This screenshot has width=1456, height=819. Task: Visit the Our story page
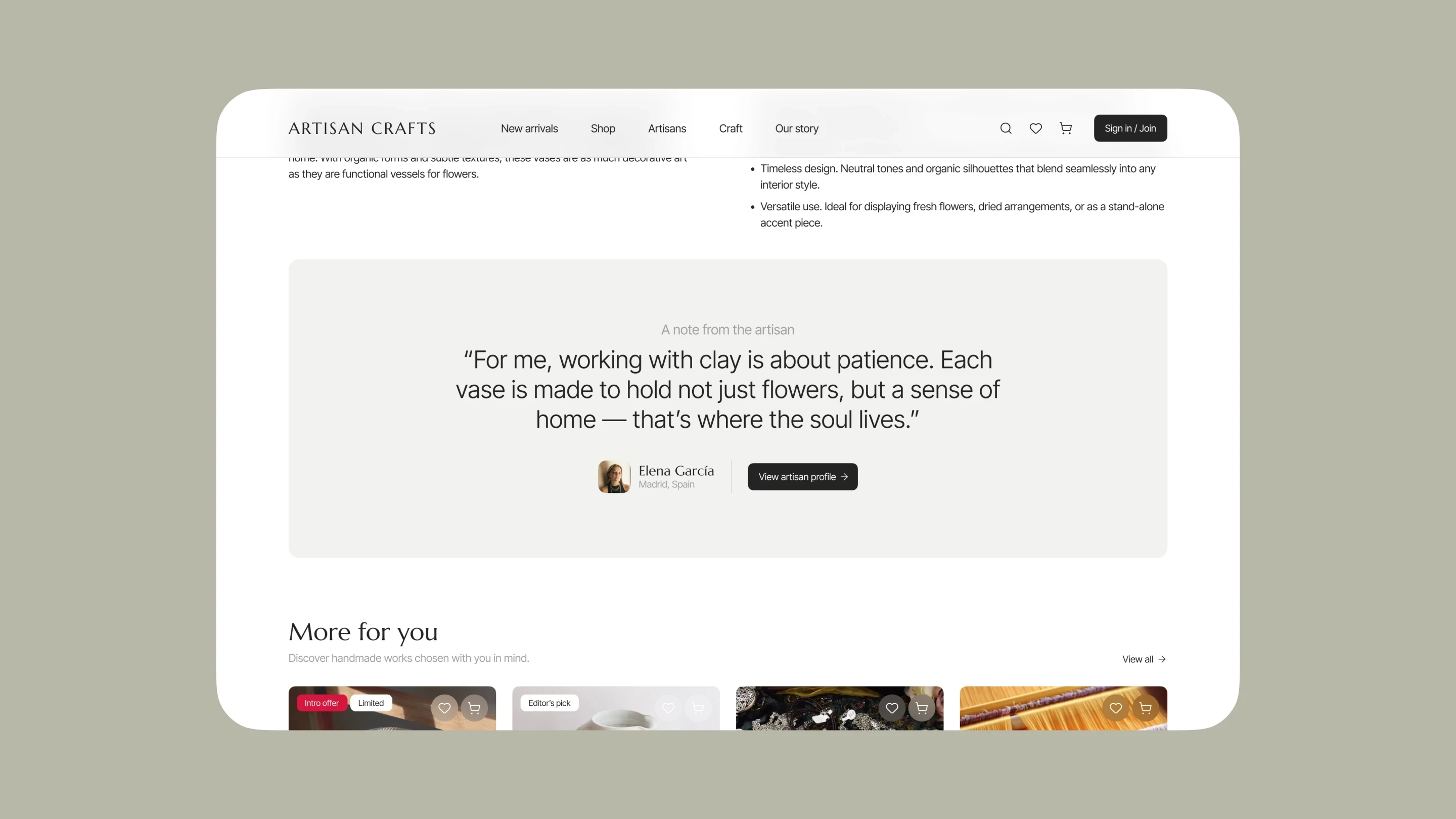pyautogui.click(x=796, y=128)
